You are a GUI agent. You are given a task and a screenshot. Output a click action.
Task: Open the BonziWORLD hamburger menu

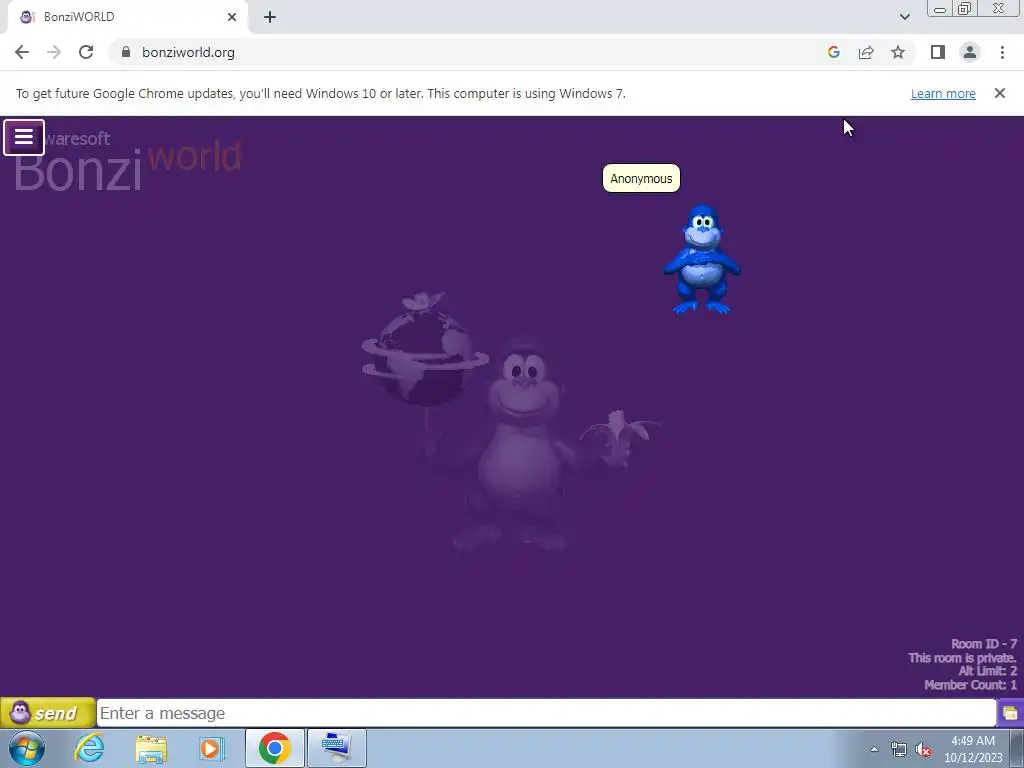24,137
